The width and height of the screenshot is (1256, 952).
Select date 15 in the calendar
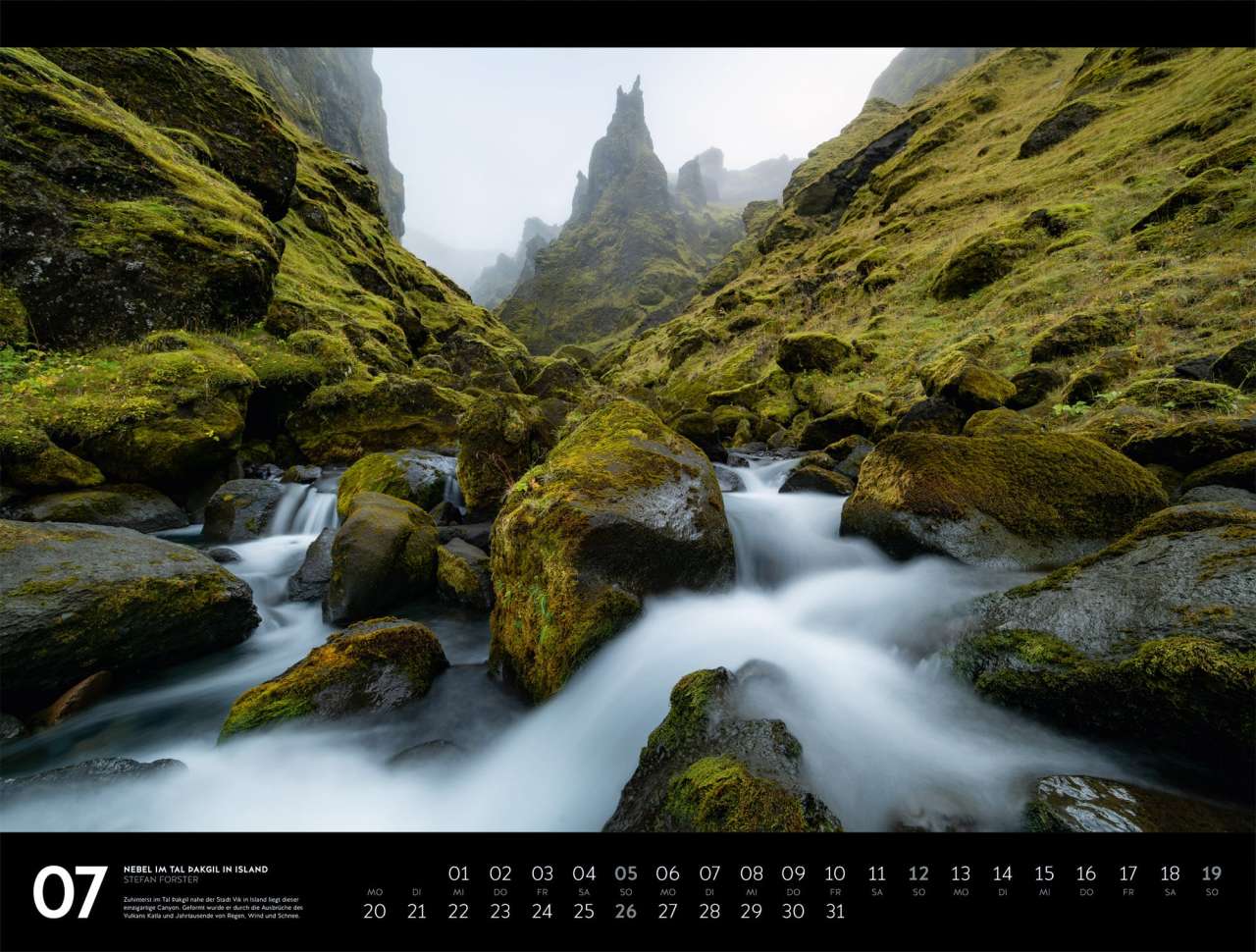[x=1044, y=873]
